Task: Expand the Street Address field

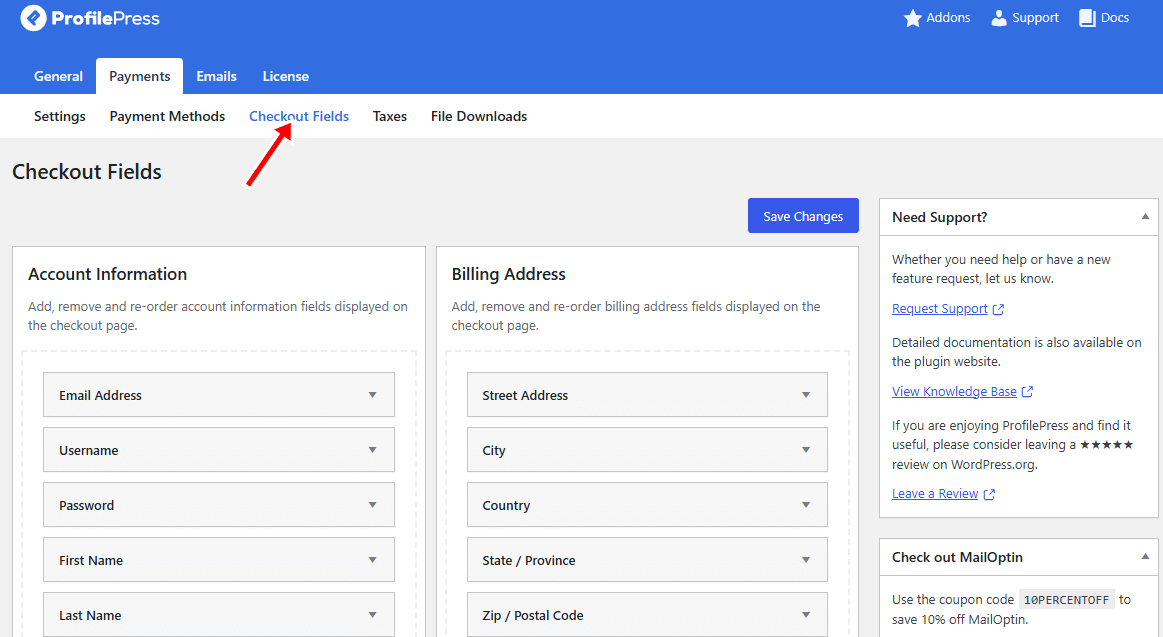Action: coord(805,395)
